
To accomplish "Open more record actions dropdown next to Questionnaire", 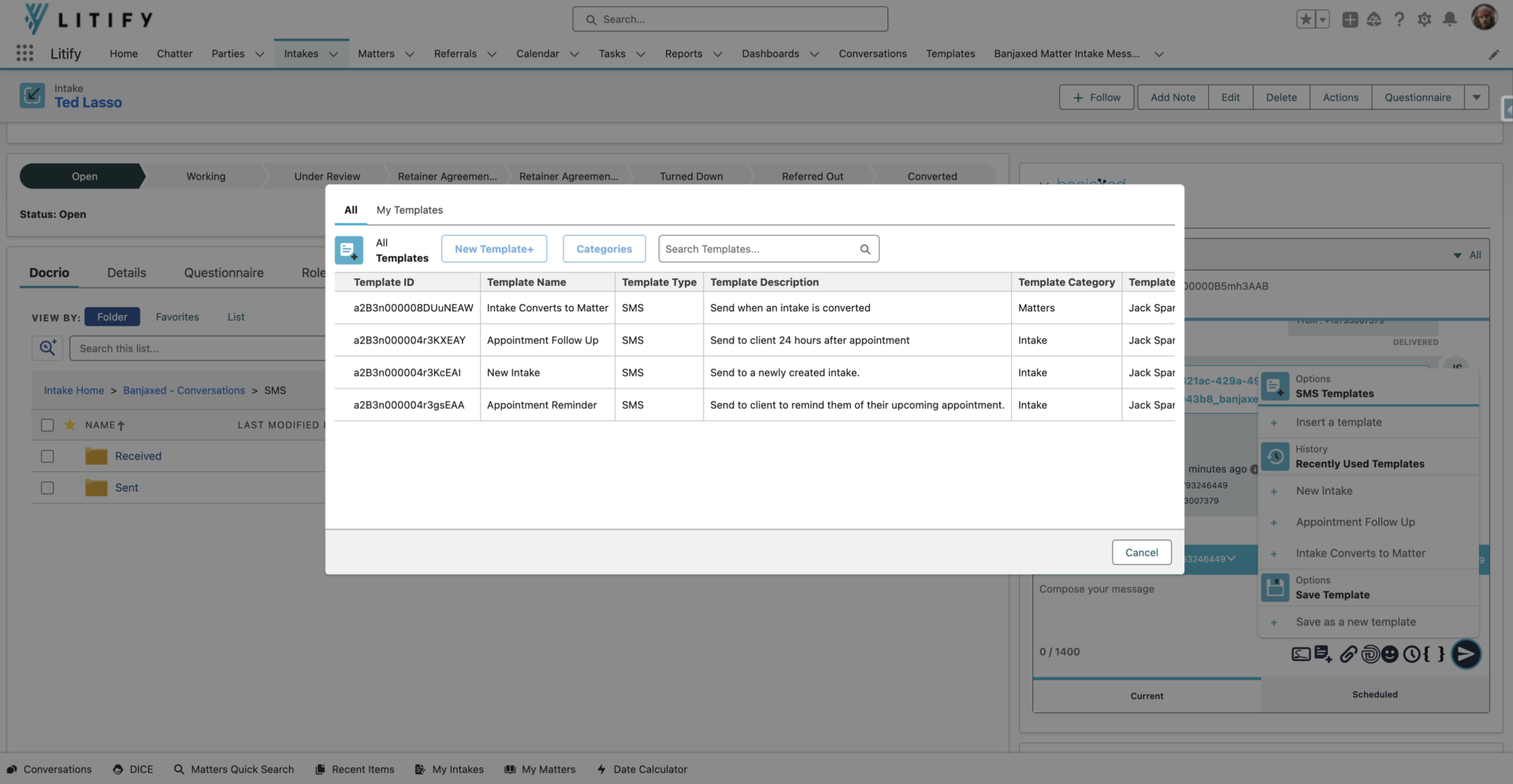I will tap(1477, 98).
